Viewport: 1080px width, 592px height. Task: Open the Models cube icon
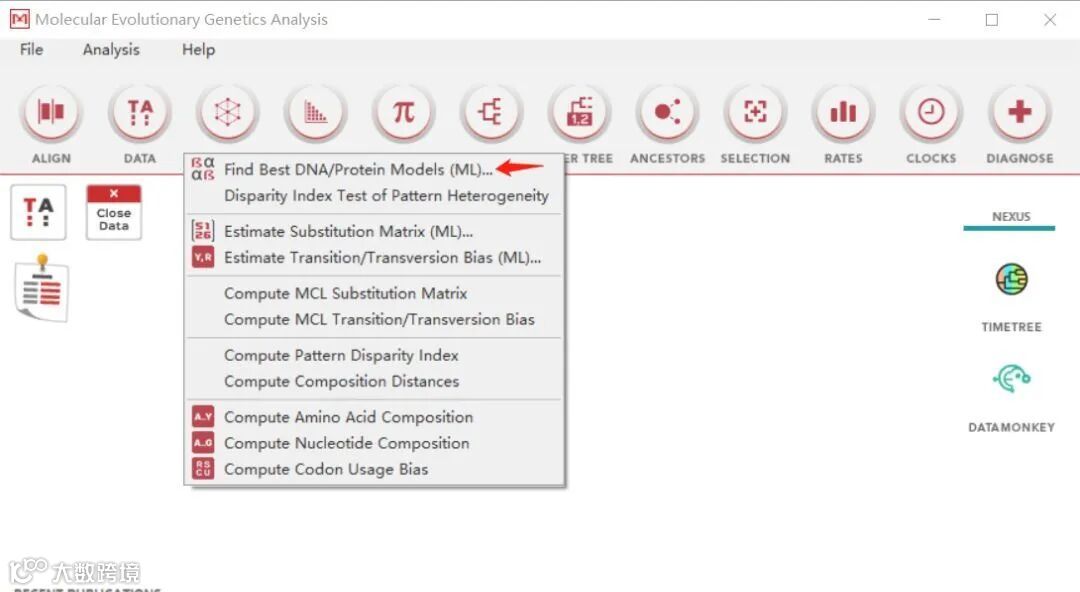(227, 112)
